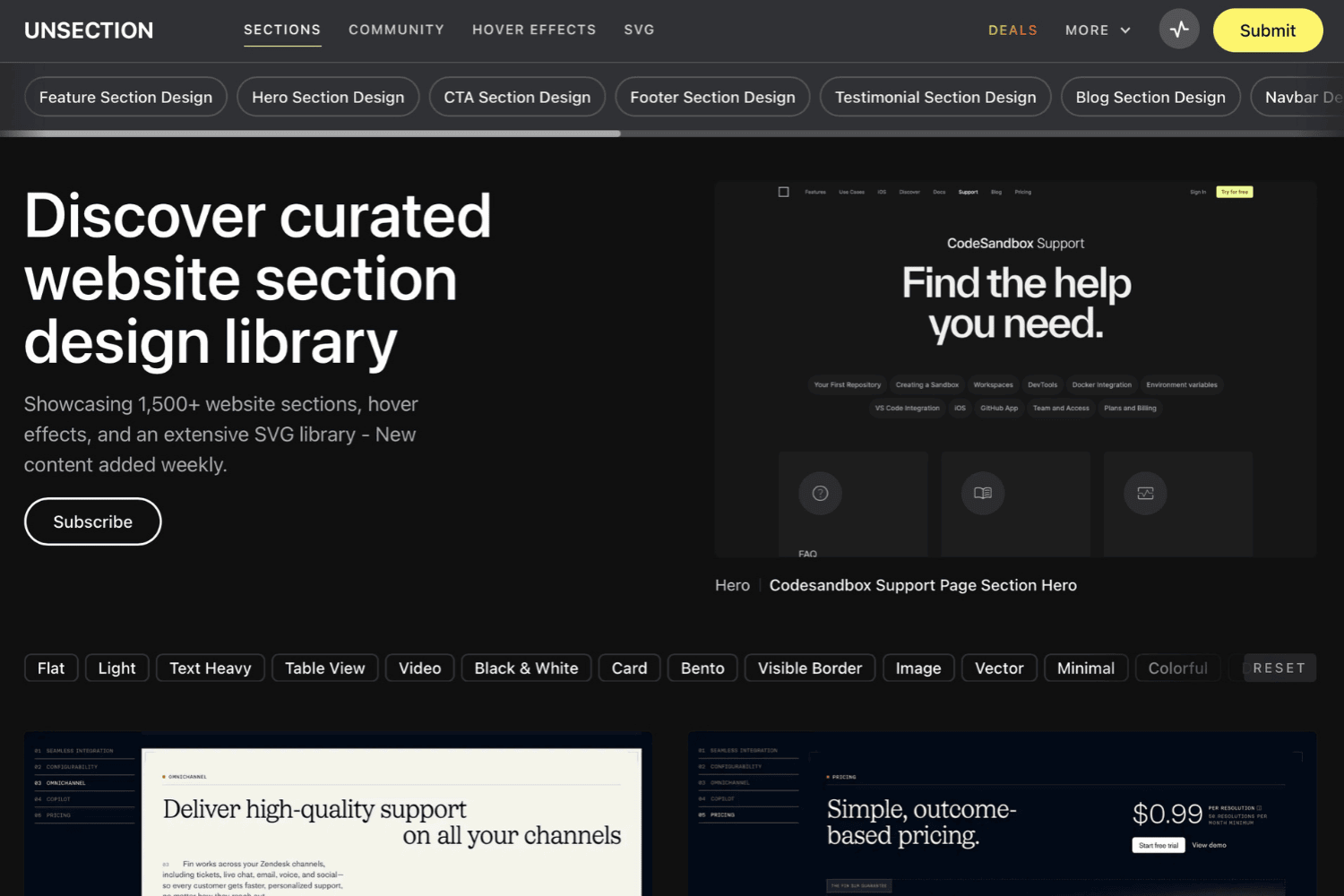Enable the Black & White filter
1344x896 pixels.
point(526,668)
